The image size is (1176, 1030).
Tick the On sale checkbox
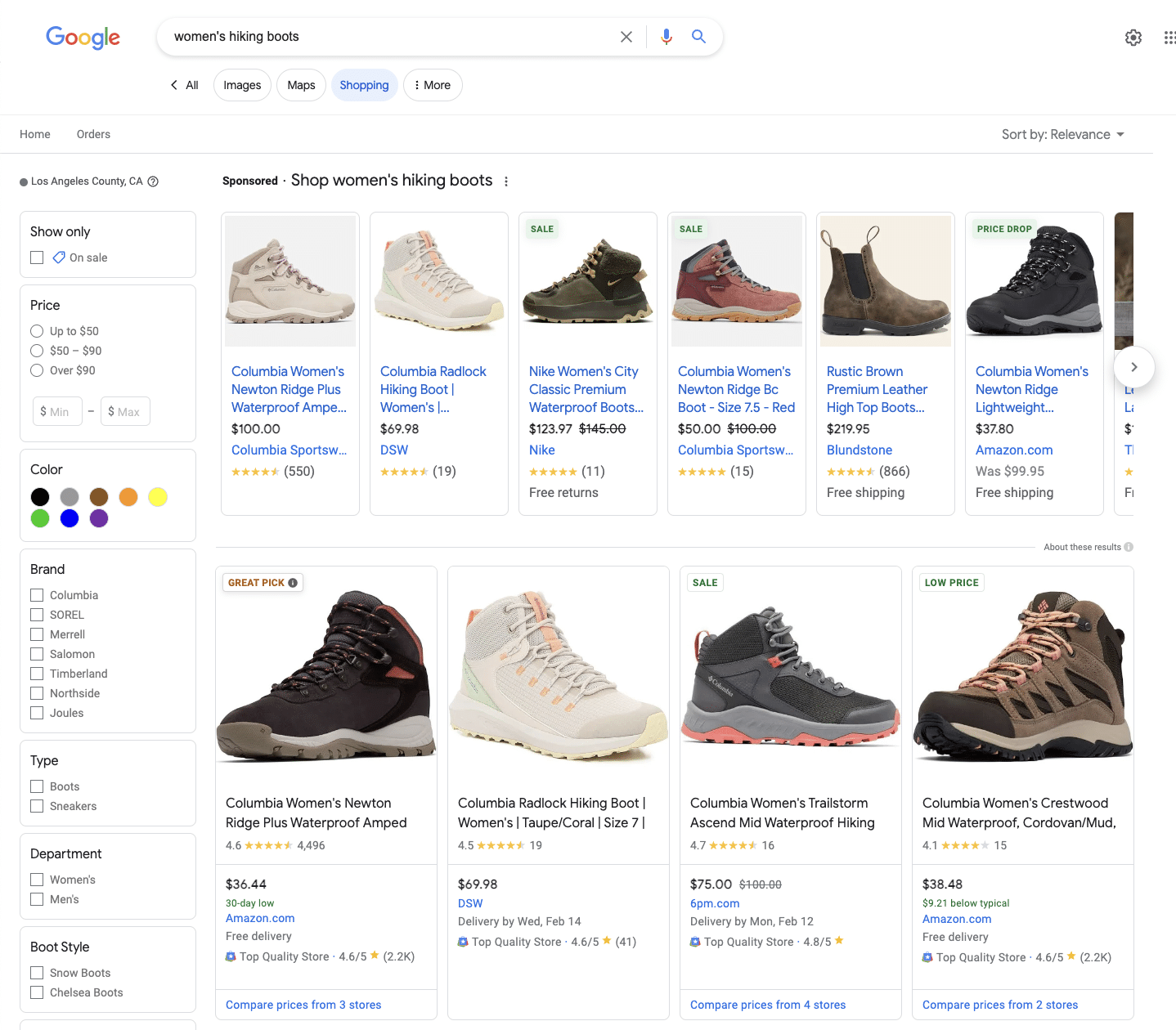pyautogui.click(x=37, y=257)
